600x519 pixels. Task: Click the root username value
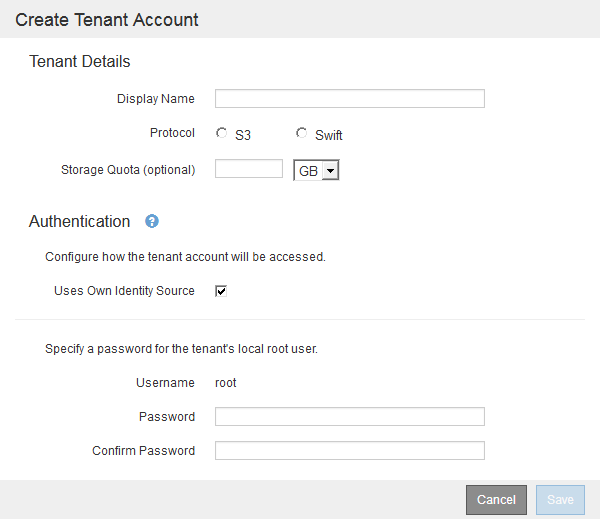[x=226, y=383]
